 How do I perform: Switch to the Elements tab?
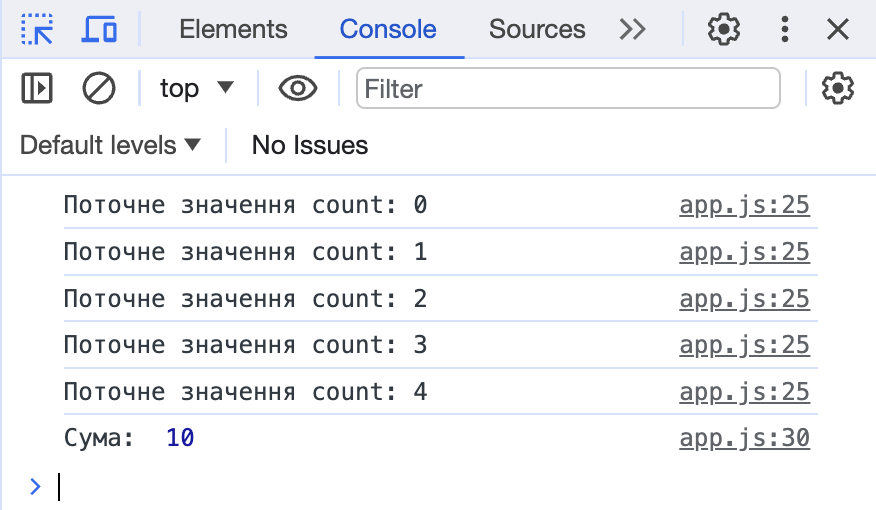point(233,30)
